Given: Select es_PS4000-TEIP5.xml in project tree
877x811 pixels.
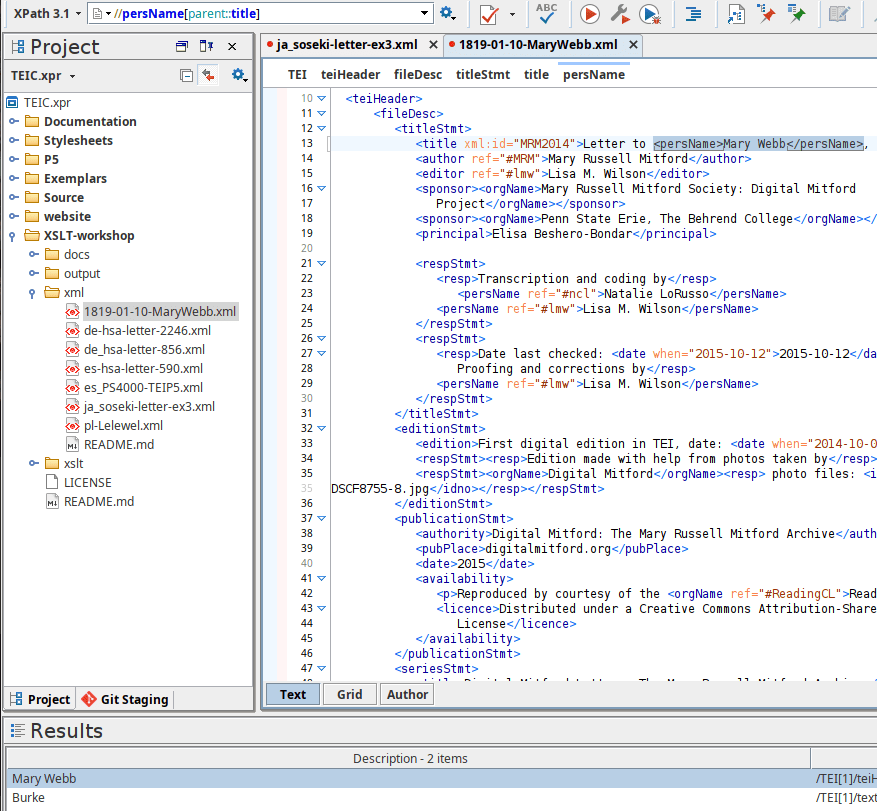Looking at the screenshot, I should pos(143,388).
